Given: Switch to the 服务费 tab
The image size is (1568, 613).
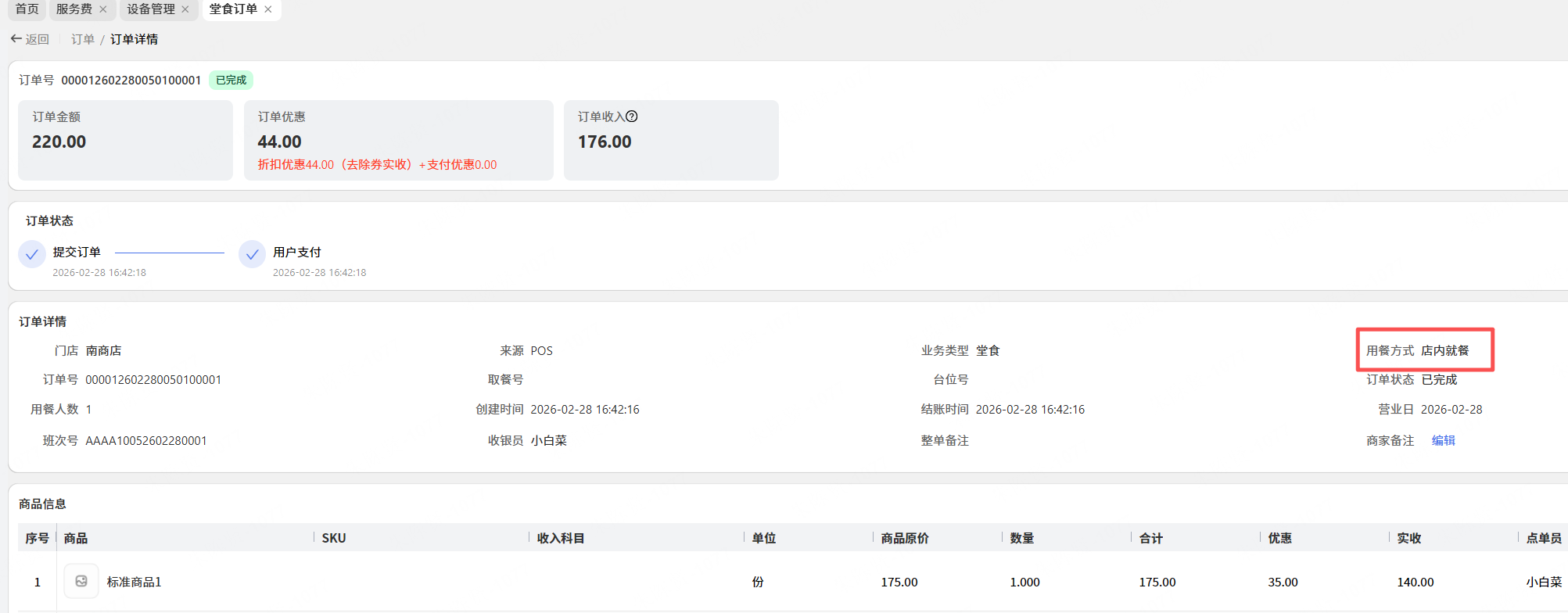Looking at the screenshot, I should coord(74,9).
